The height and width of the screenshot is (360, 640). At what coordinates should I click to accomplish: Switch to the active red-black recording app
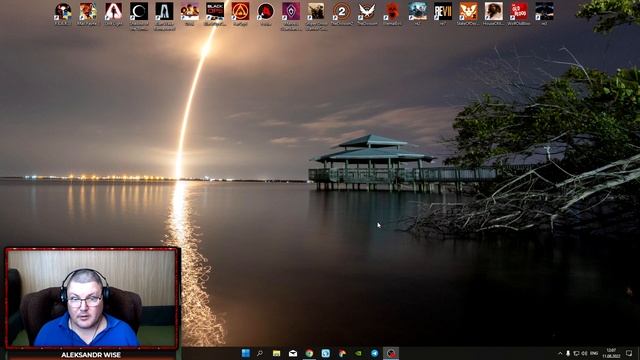click(391, 353)
